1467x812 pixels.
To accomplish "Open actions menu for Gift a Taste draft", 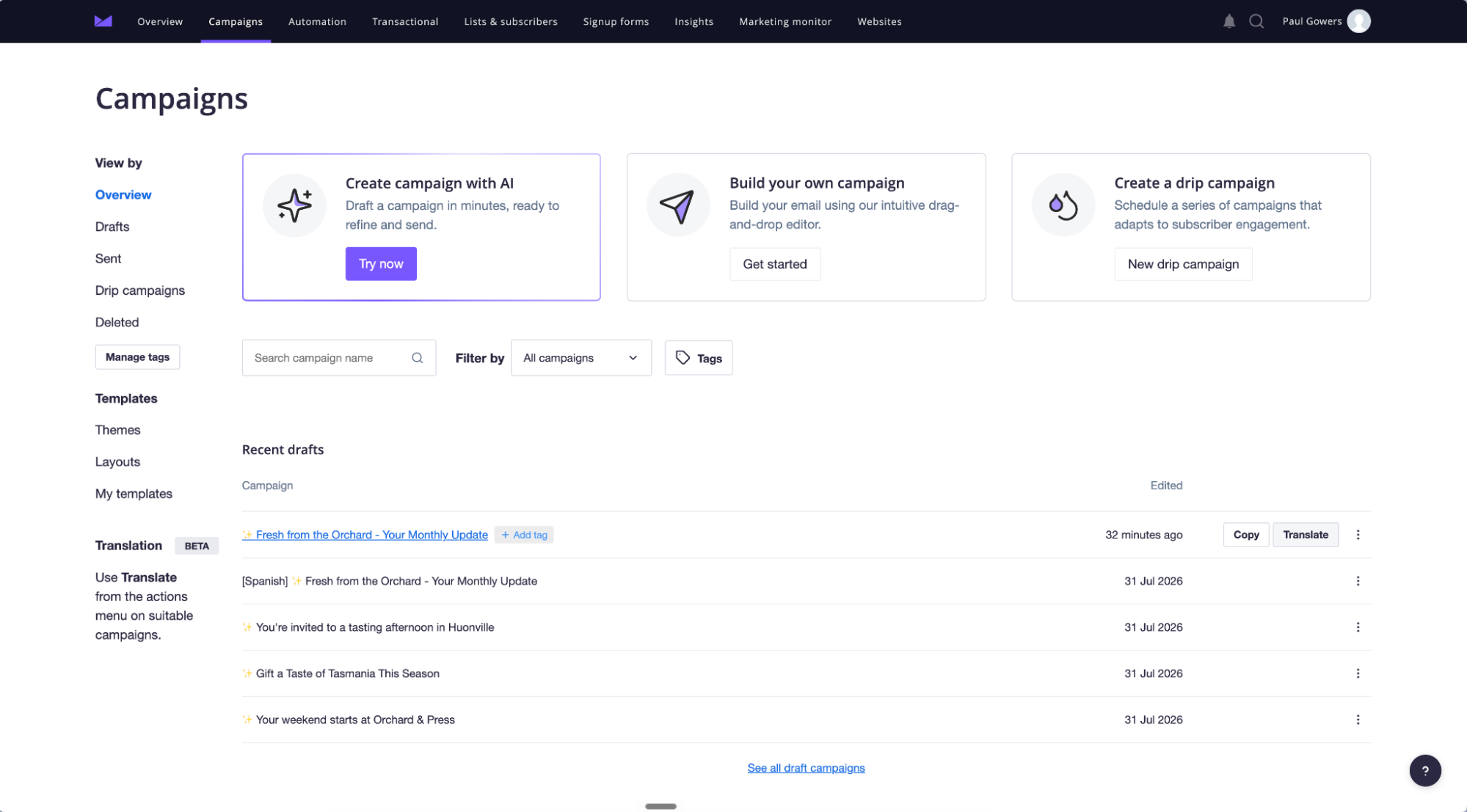I will click(1358, 673).
